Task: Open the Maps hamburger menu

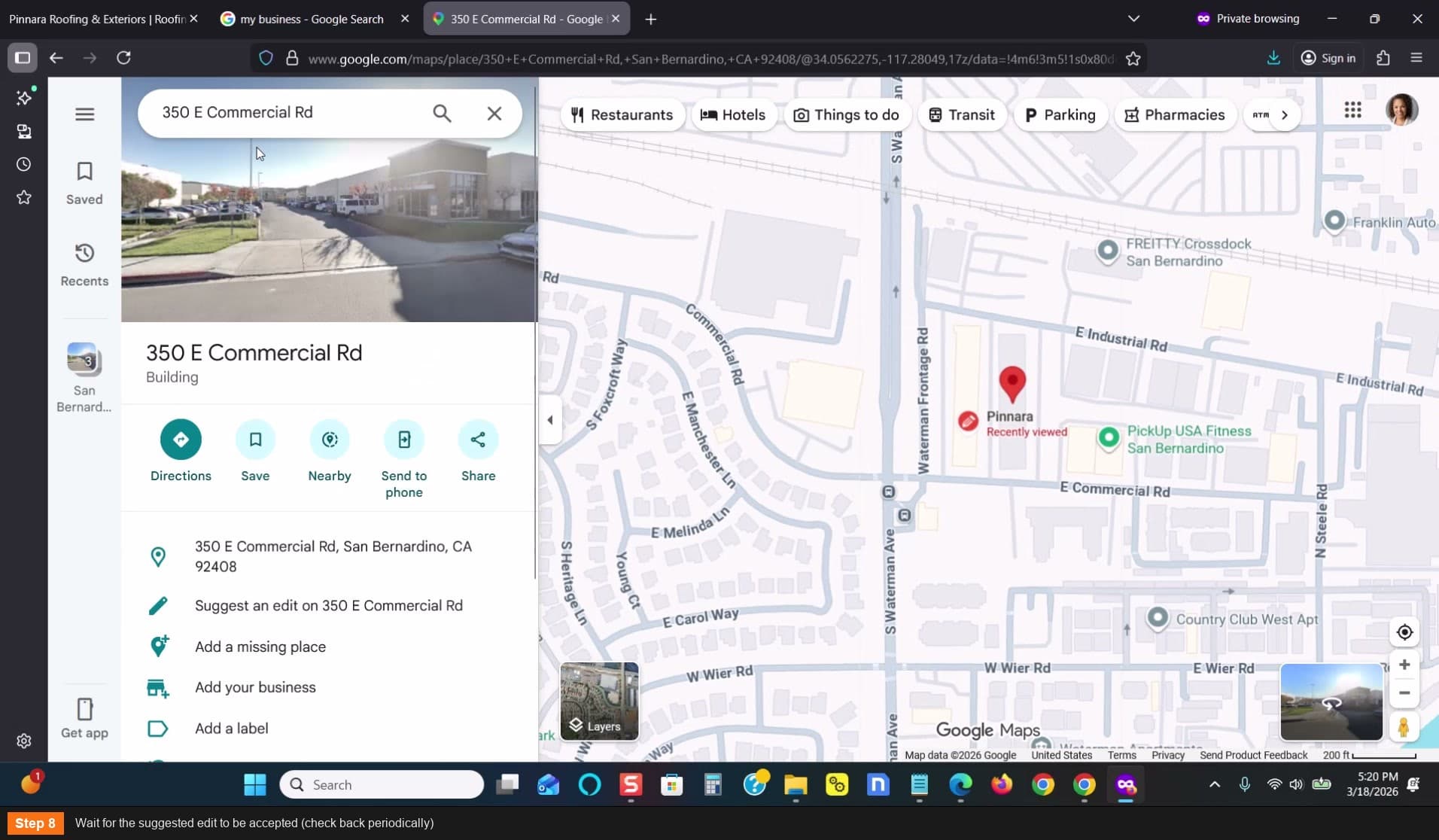Action: (x=85, y=114)
